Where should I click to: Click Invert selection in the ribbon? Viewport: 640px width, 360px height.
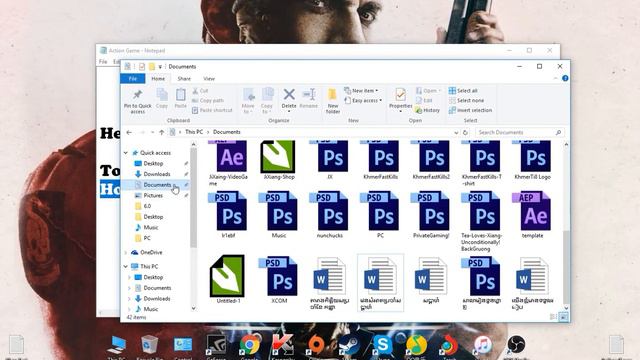point(470,110)
